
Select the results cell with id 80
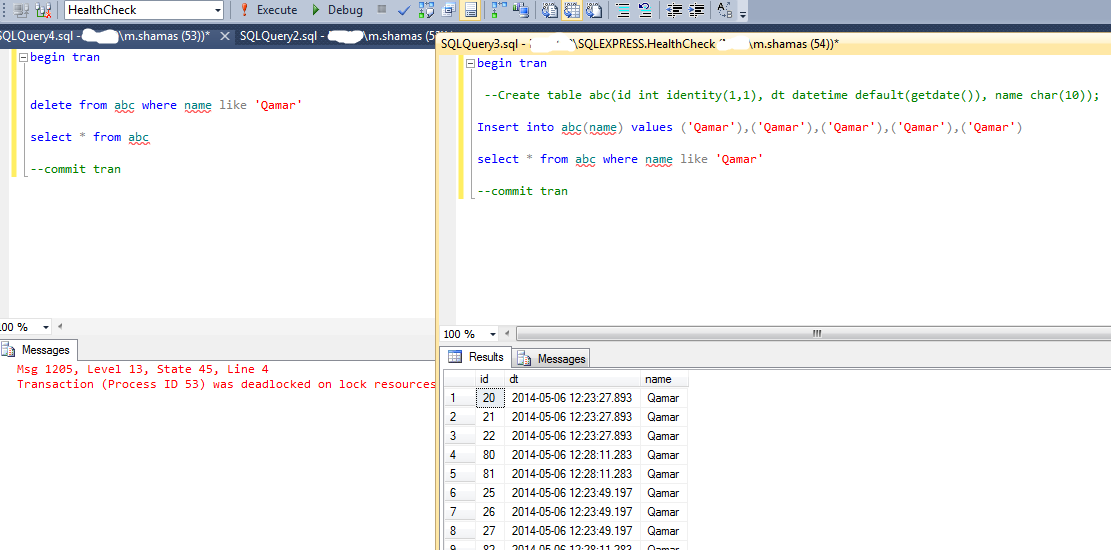click(490, 455)
